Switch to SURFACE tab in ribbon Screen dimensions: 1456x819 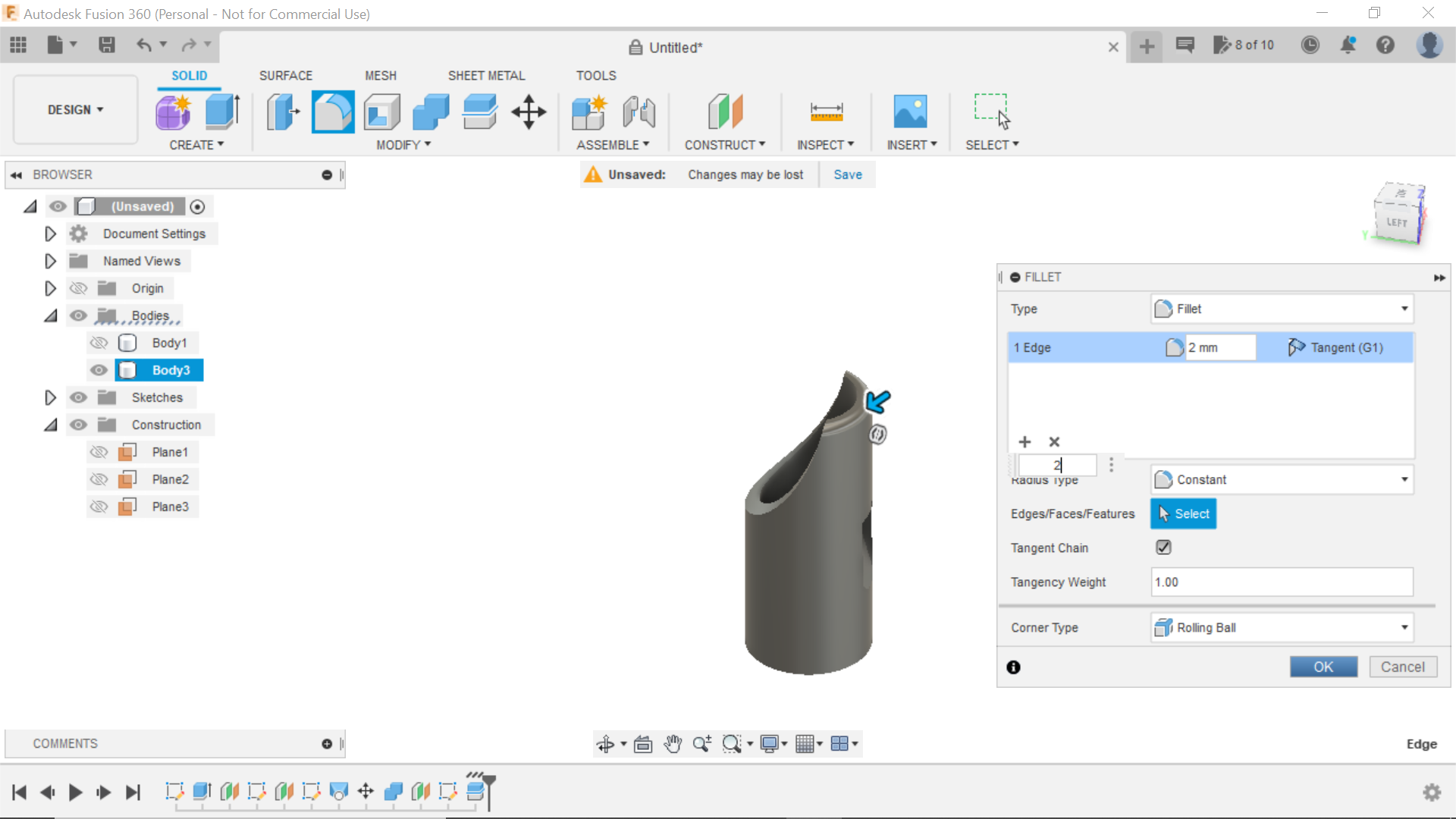(285, 75)
